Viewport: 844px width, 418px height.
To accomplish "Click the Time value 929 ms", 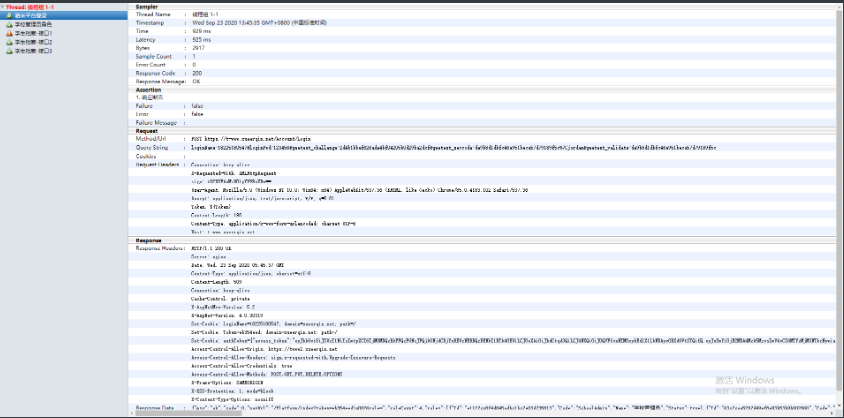I will pos(201,31).
